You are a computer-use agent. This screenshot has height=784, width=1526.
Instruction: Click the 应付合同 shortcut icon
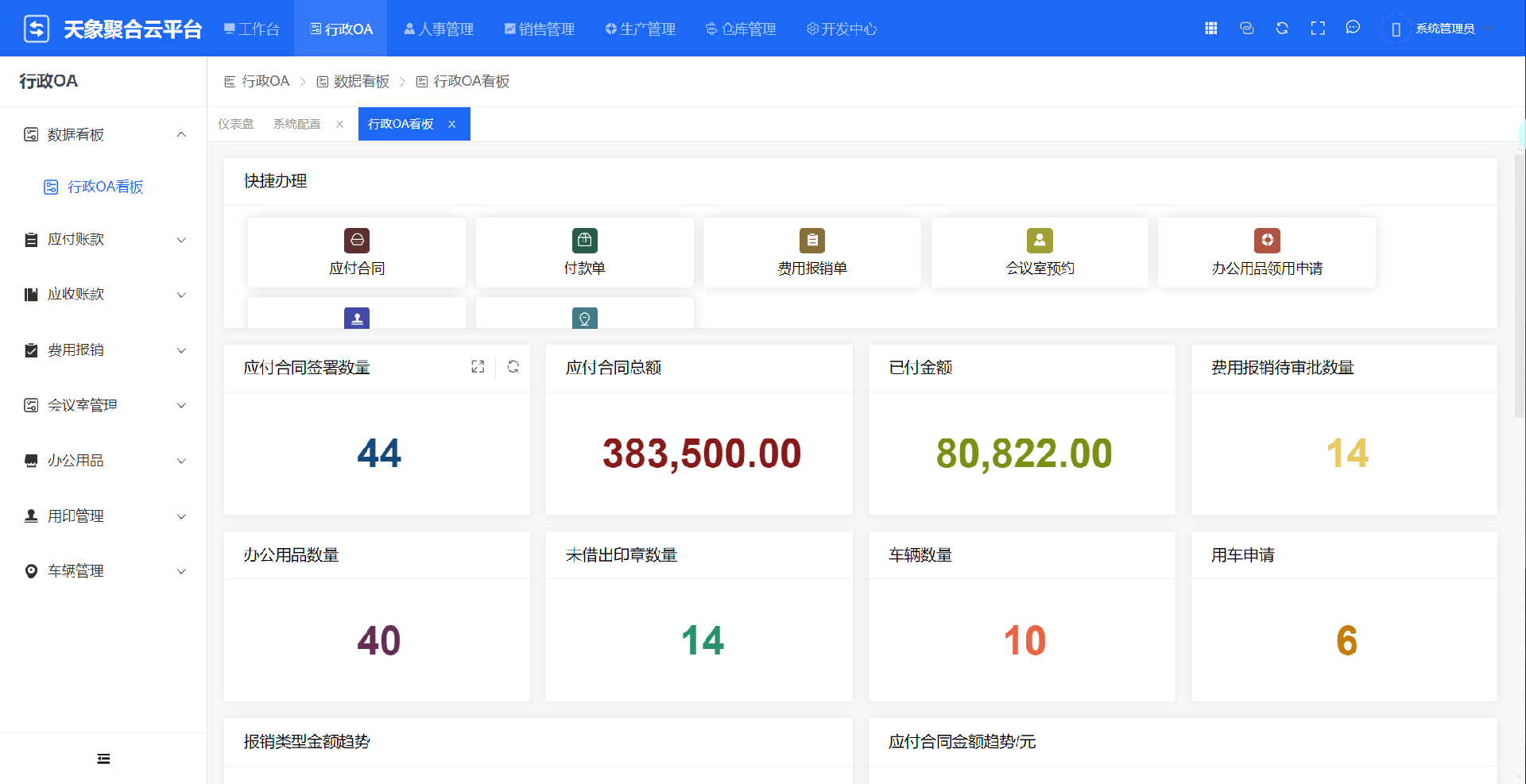coord(357,240)
